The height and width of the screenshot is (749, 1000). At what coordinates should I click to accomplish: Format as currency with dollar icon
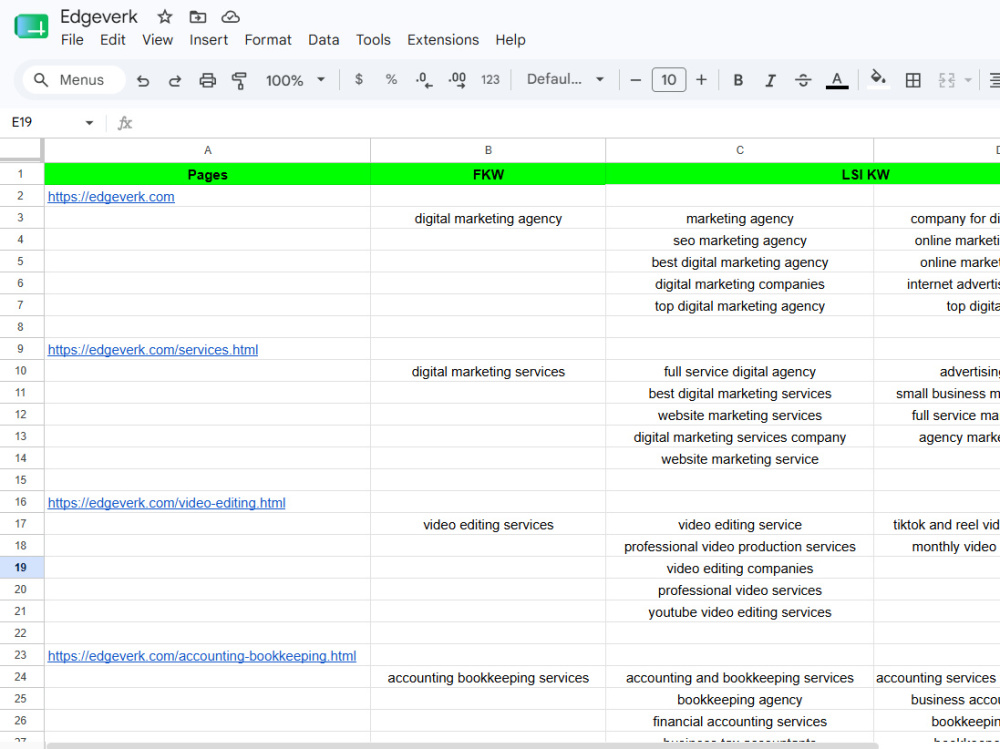(359, 80)
